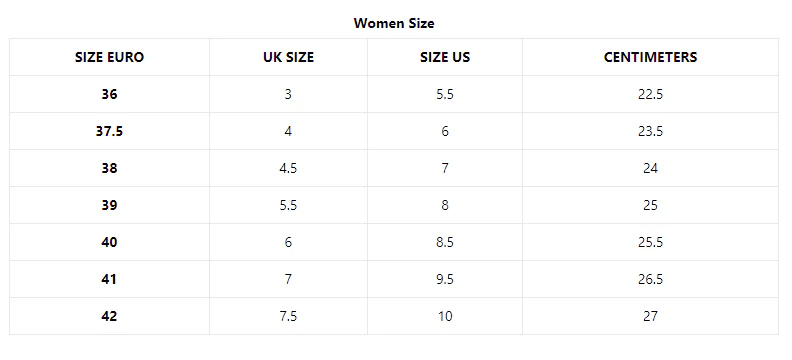Click Euro size 41 cell
Viewport: 792px width, 360px height.
[110, 279]
